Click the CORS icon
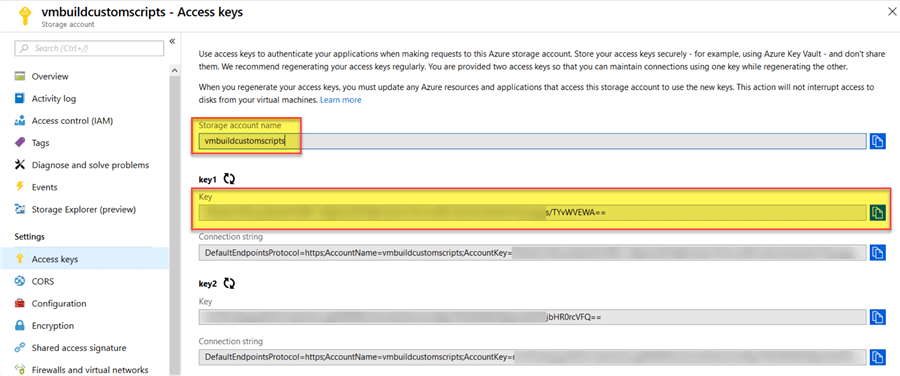The width and height of the screenshot is (900, 376). (20, 281)
